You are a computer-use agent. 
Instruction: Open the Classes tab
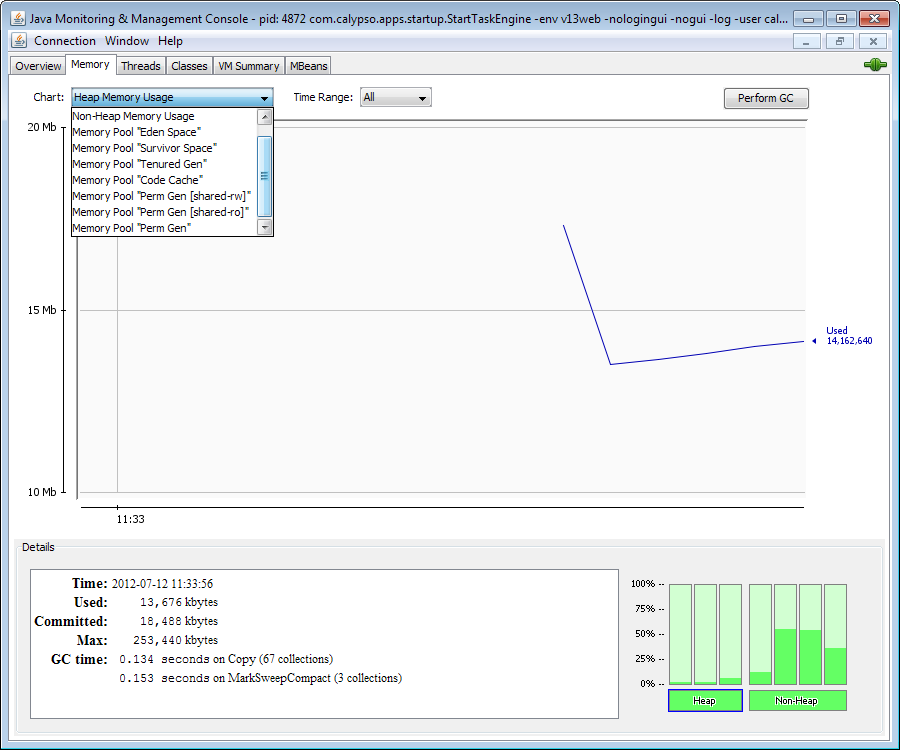point(189,66)
